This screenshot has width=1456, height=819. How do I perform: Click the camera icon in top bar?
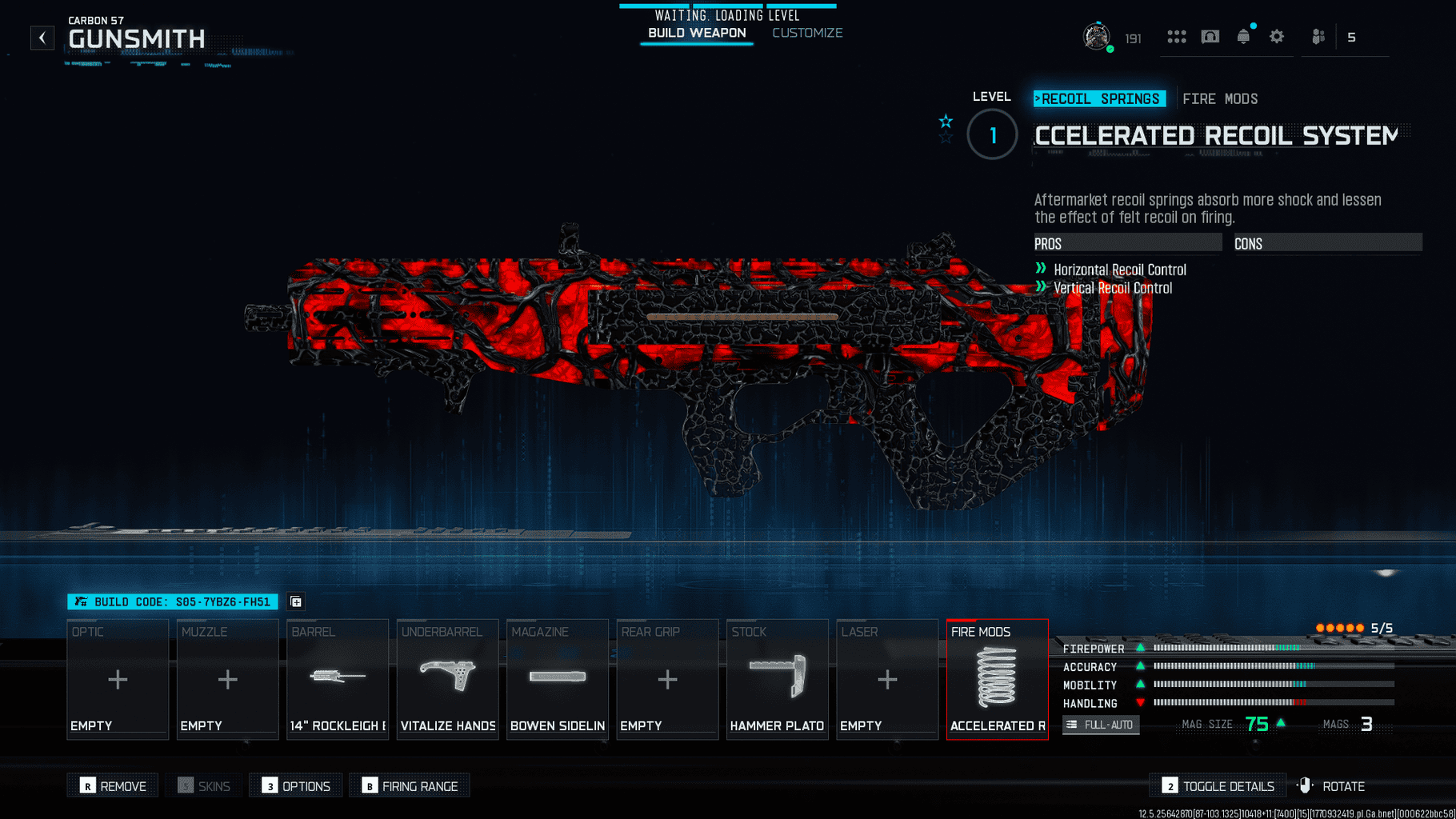coord(1210,37)
